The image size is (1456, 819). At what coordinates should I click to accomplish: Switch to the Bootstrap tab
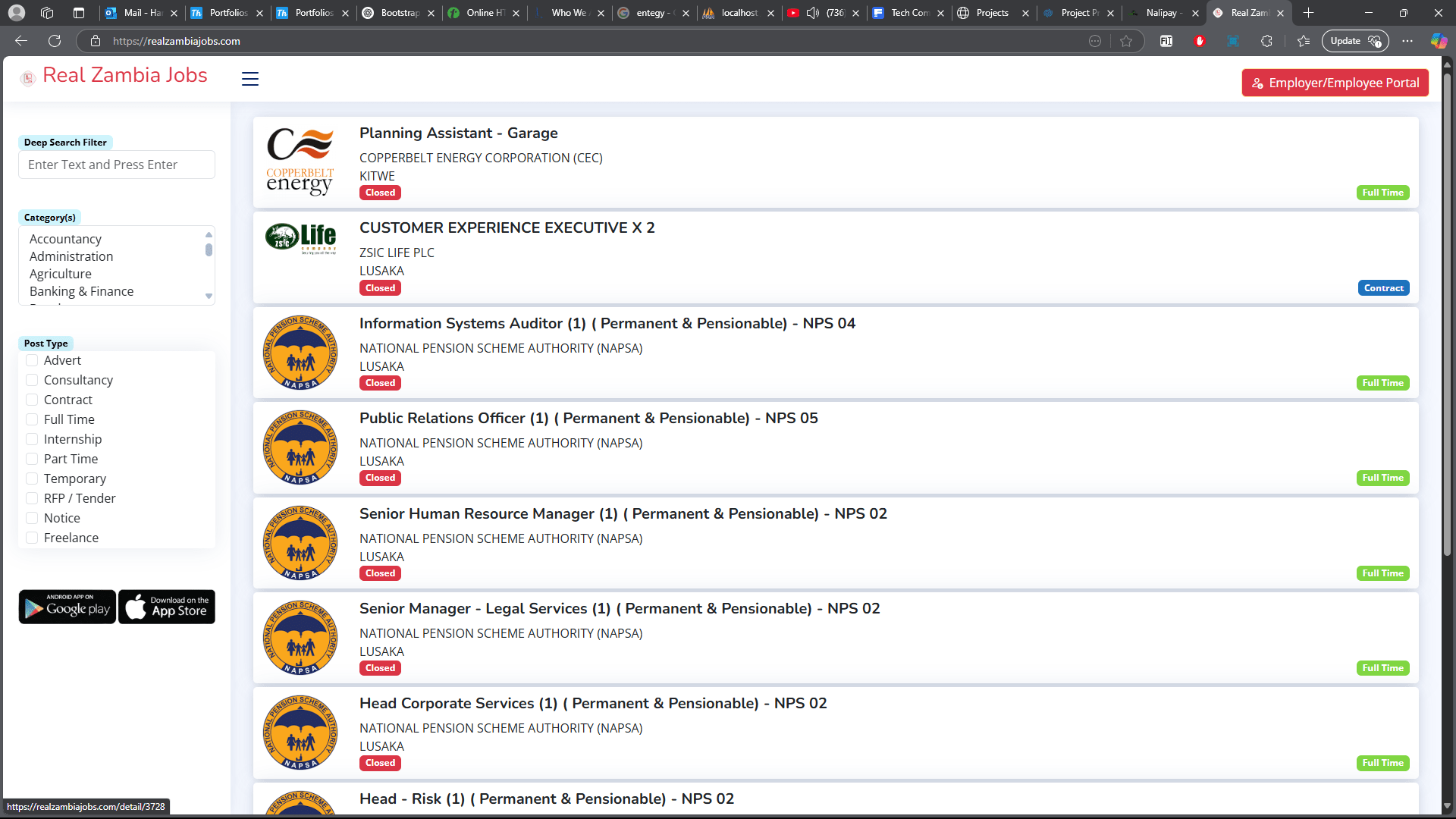pos(398,13)
